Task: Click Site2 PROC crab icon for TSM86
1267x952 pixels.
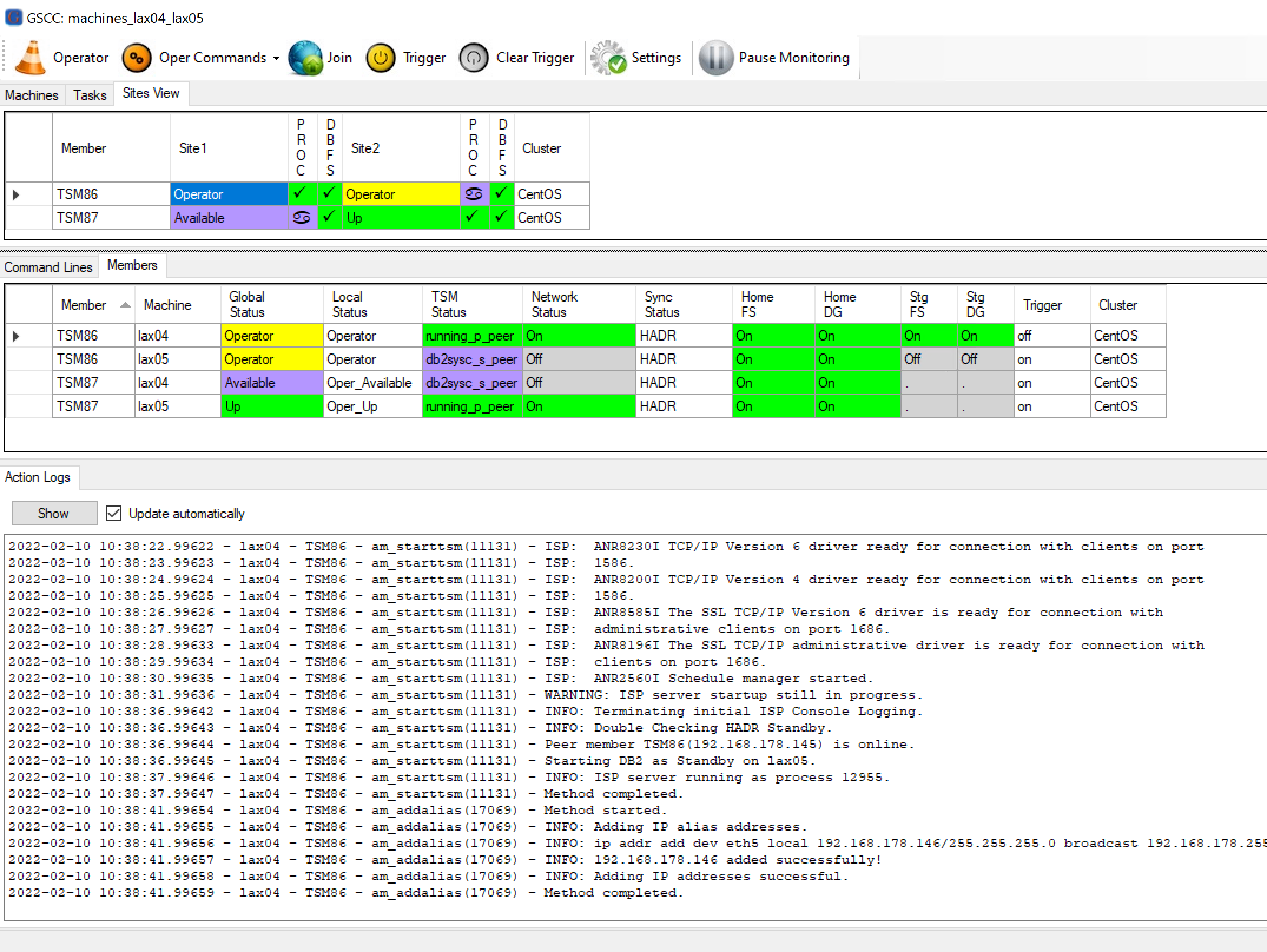Action: (474, 193)
